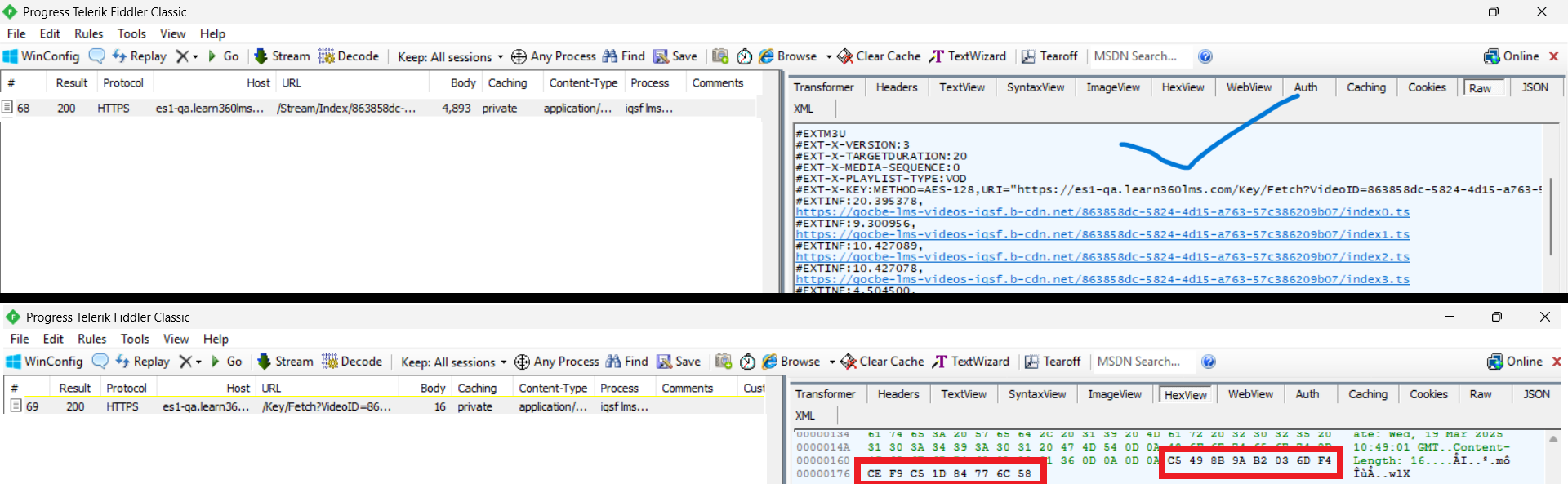
Task: Click the Online status indicator in top window
Action: click(x=1512, y=56)
